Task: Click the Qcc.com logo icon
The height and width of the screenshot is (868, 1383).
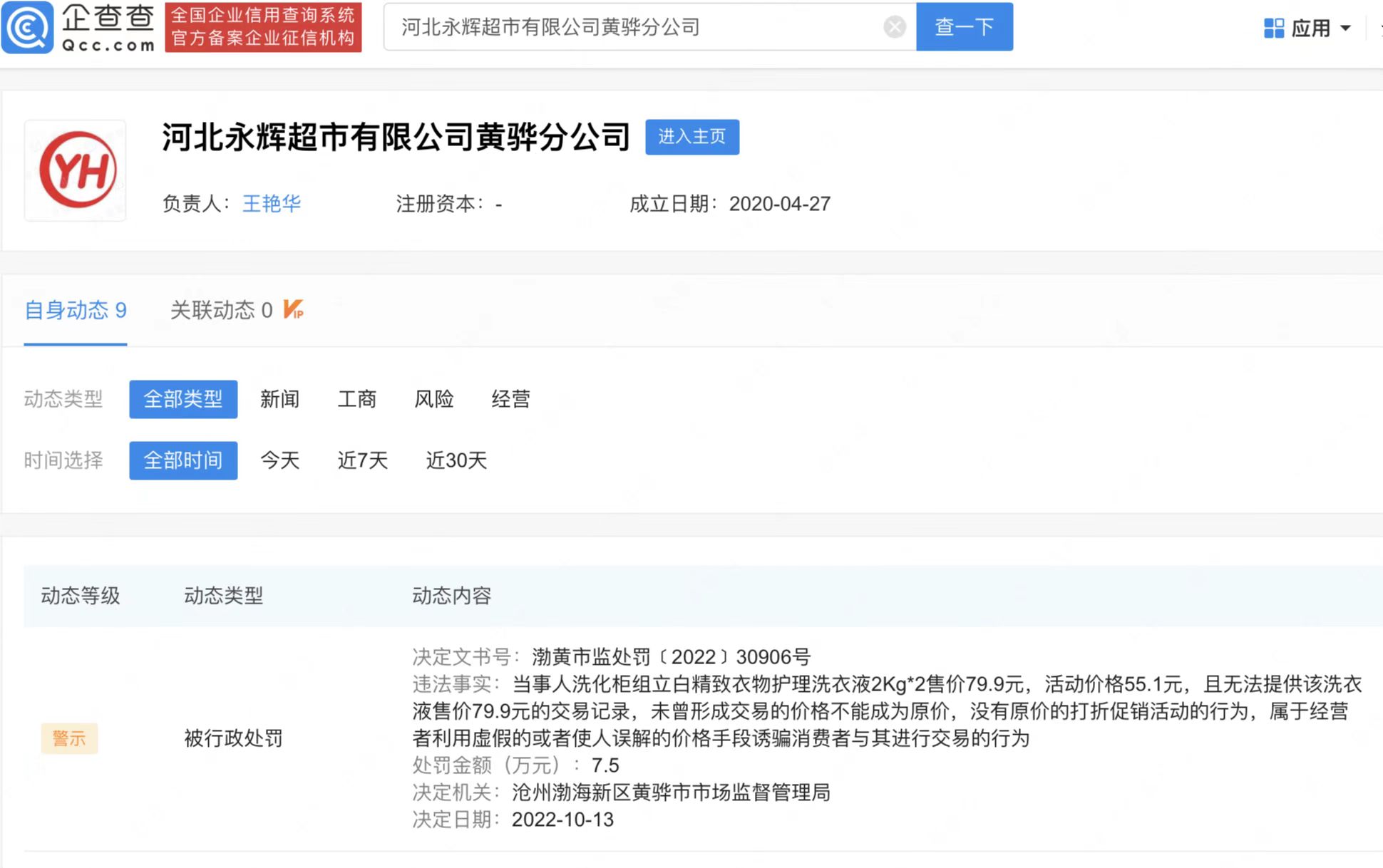Action: click(x=27, y=27)
